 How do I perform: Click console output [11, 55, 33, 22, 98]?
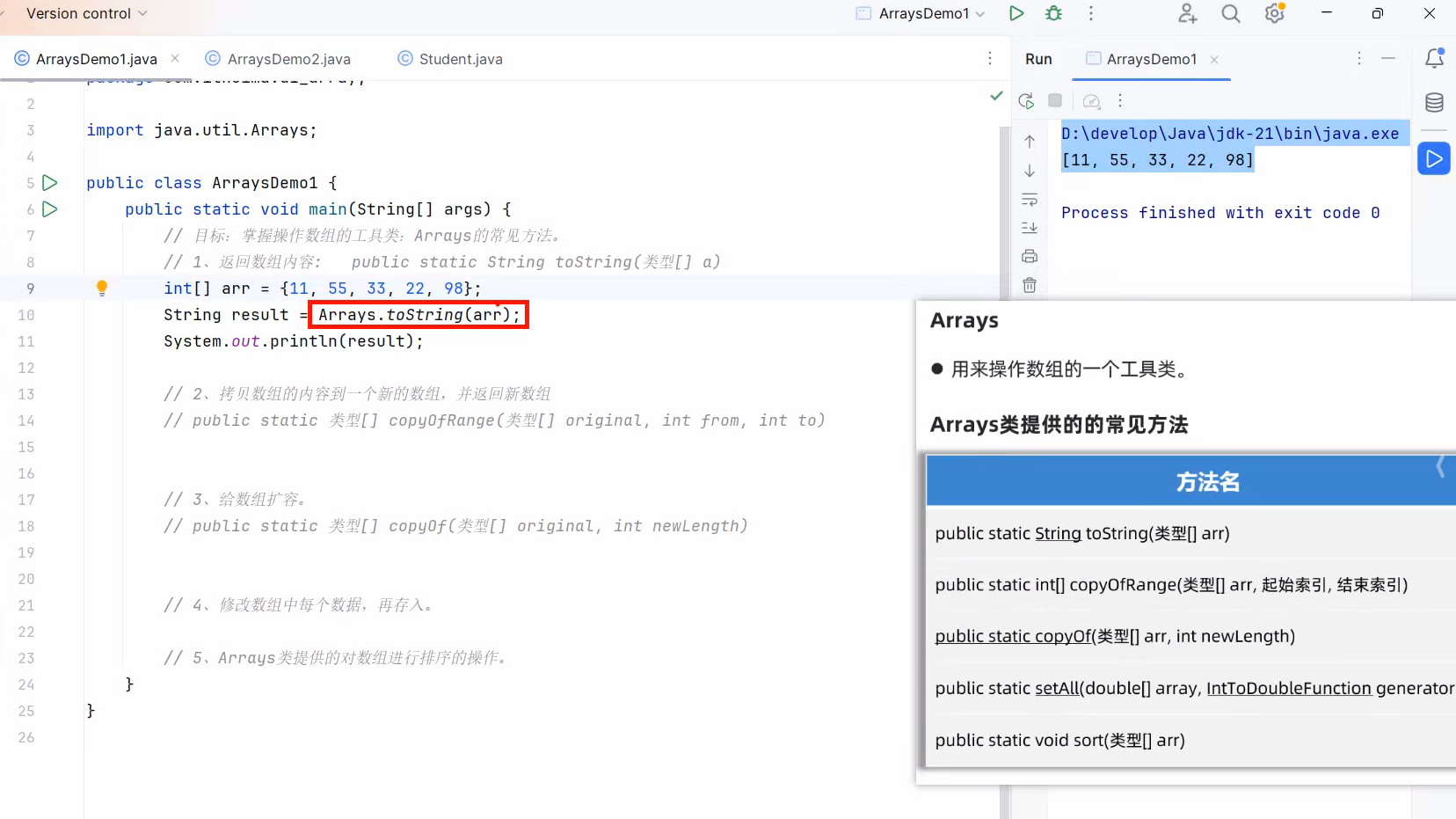1157,160
